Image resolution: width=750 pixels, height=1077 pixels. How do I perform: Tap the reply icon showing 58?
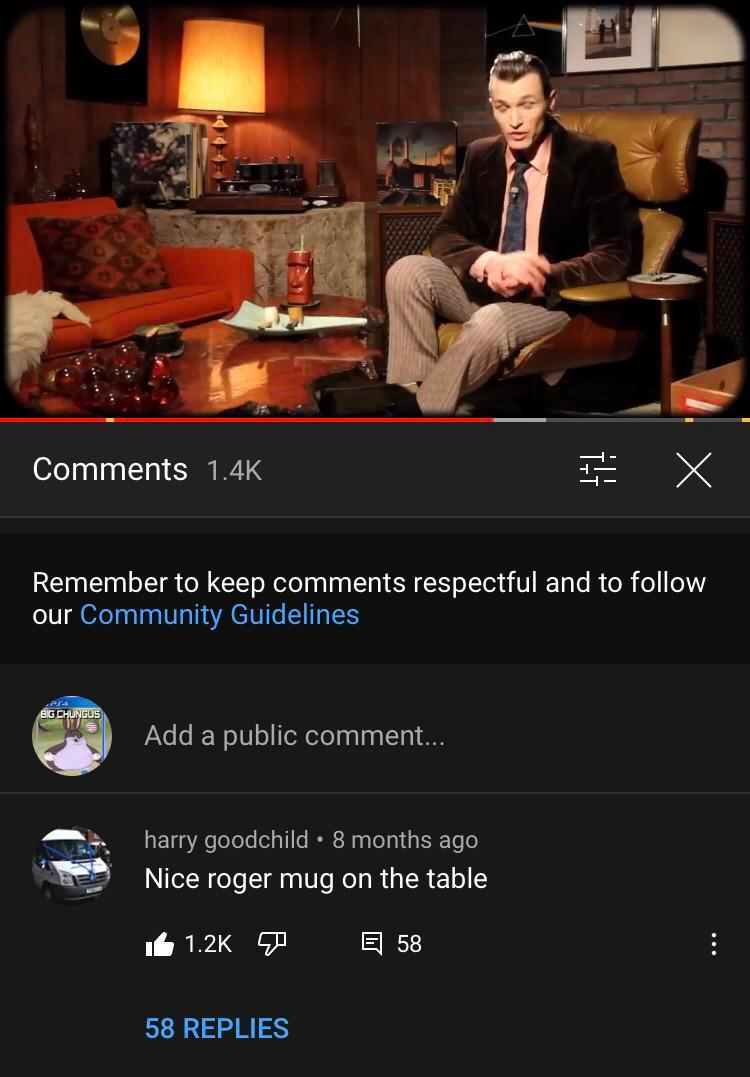coord(372,943)
